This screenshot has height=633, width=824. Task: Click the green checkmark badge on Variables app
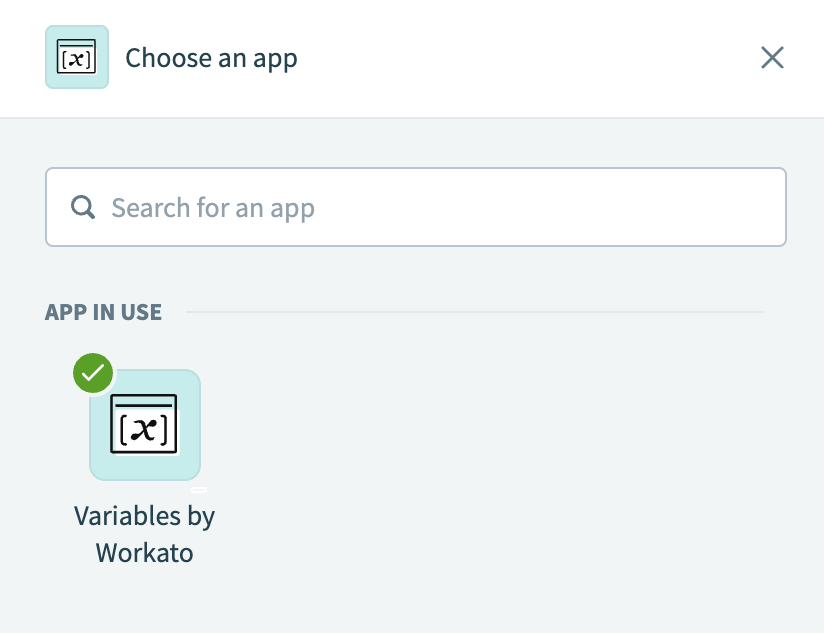[x=92, y=373]
